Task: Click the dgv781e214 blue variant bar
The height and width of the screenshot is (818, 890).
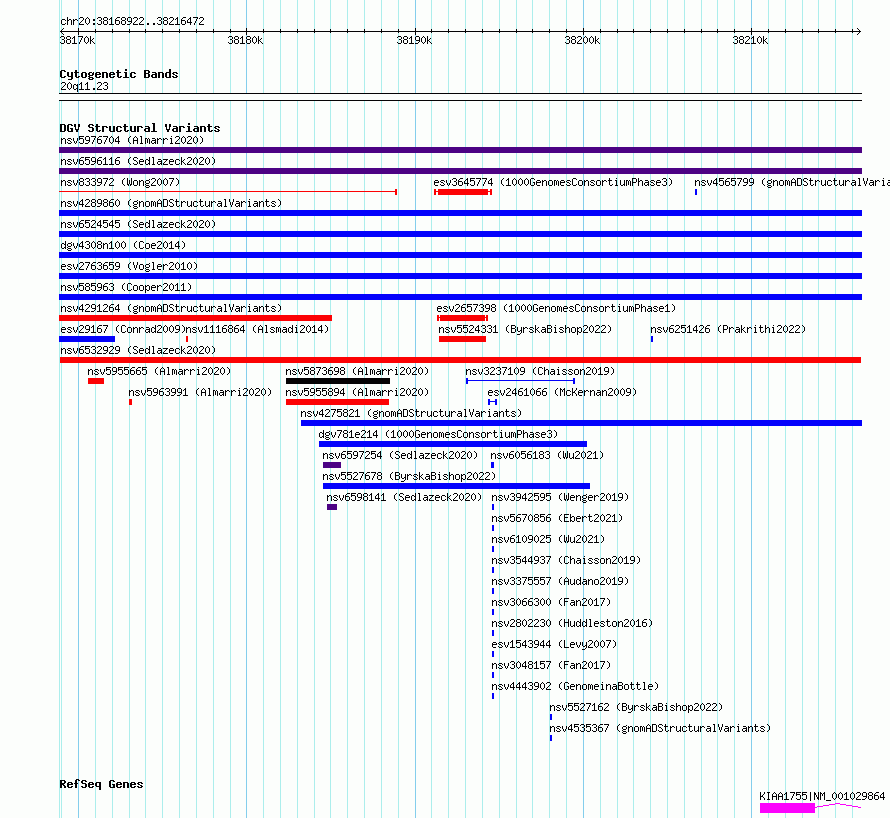Action: 453,444
